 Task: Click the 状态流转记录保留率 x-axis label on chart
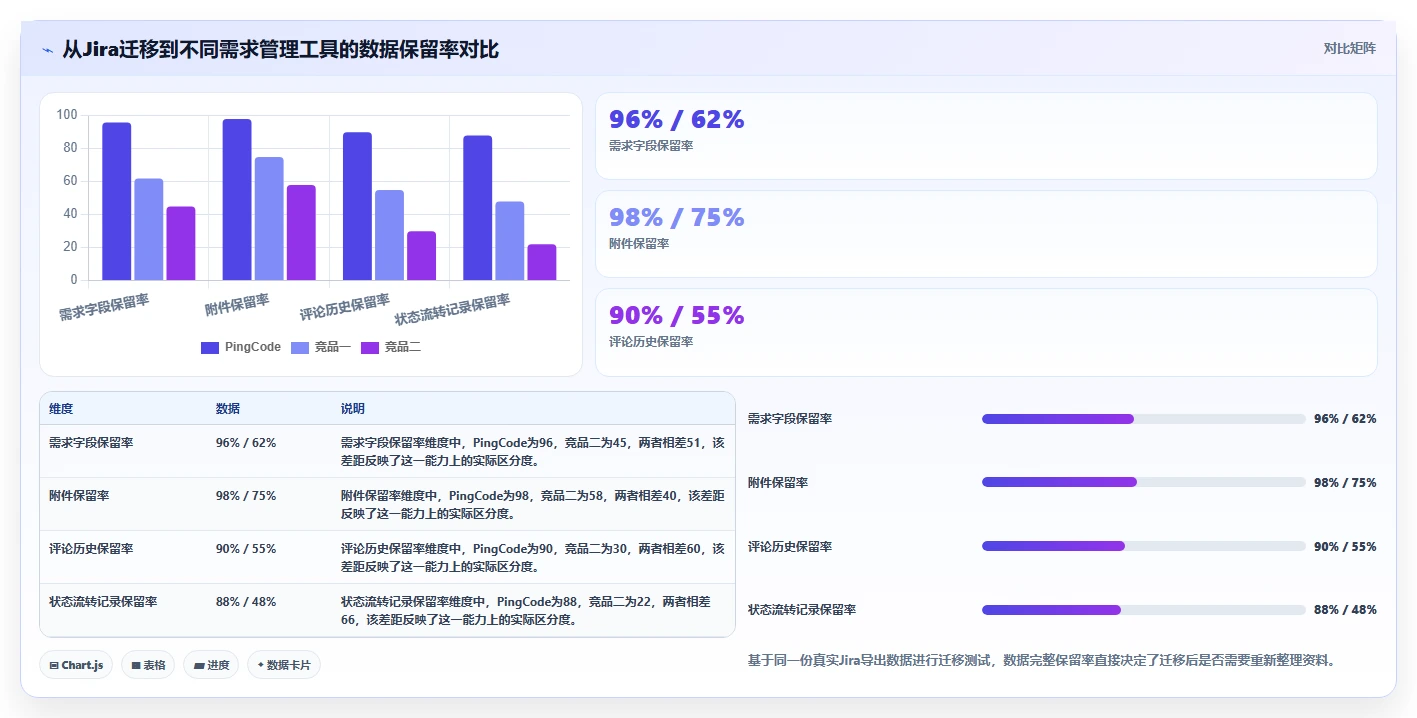tap(452, 310)
